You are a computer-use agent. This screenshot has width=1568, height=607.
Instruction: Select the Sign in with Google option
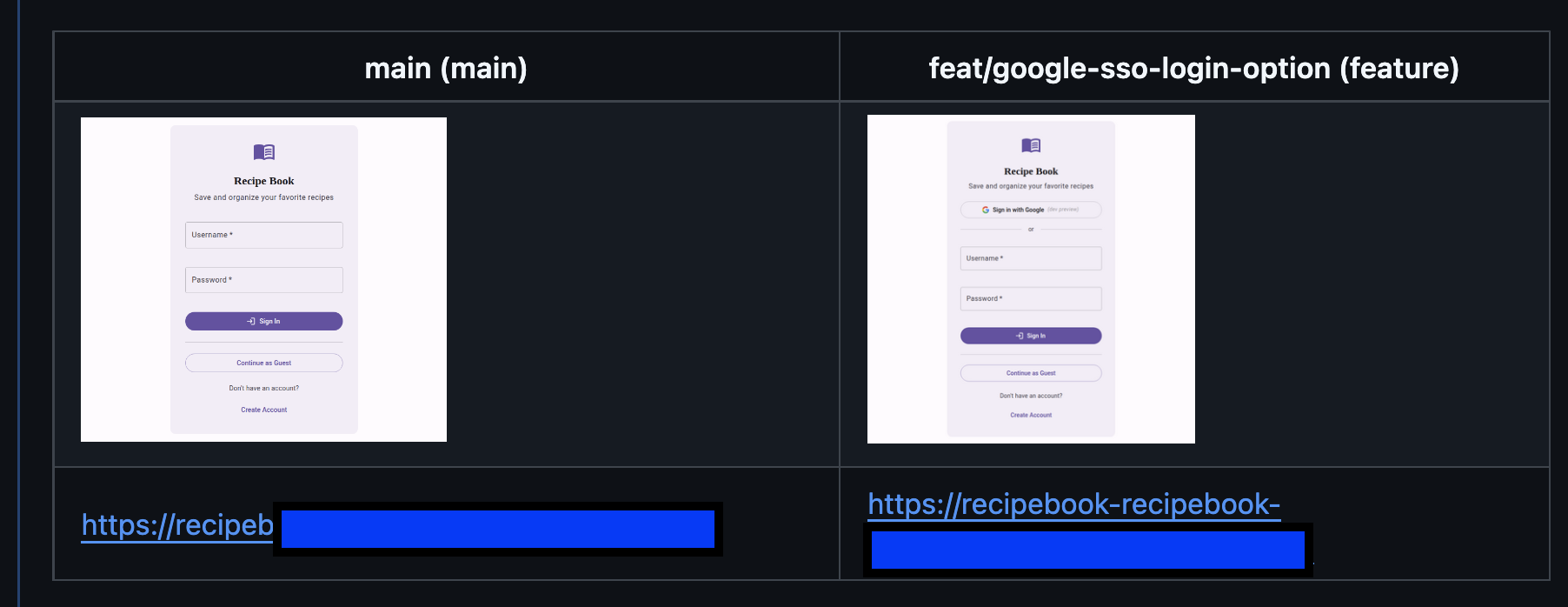click(1030, 210)
